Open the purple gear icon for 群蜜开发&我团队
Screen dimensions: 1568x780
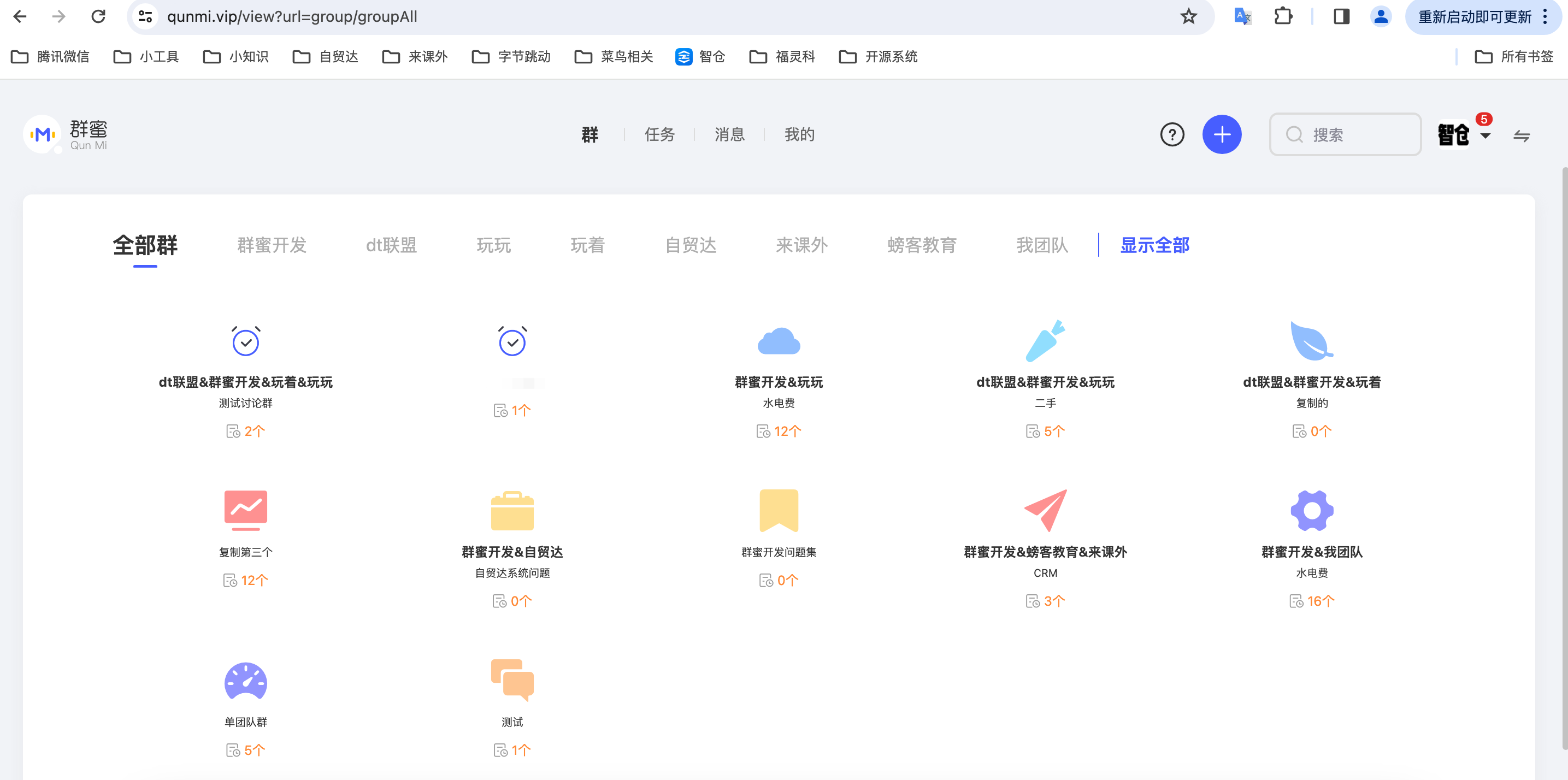(x=1312, y=511)
